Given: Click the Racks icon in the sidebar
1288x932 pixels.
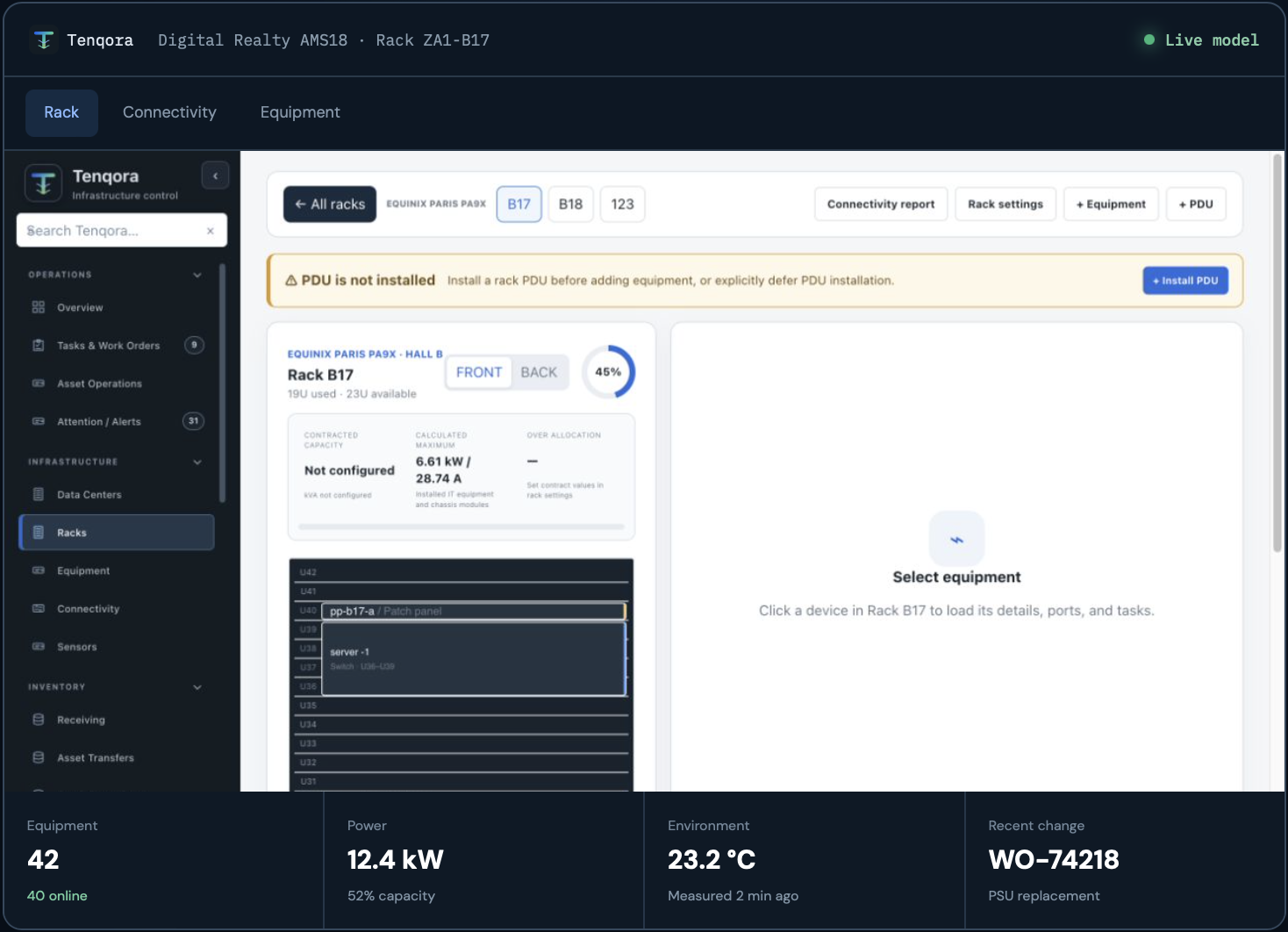Looking at the screenshot, I should point(39,533).
